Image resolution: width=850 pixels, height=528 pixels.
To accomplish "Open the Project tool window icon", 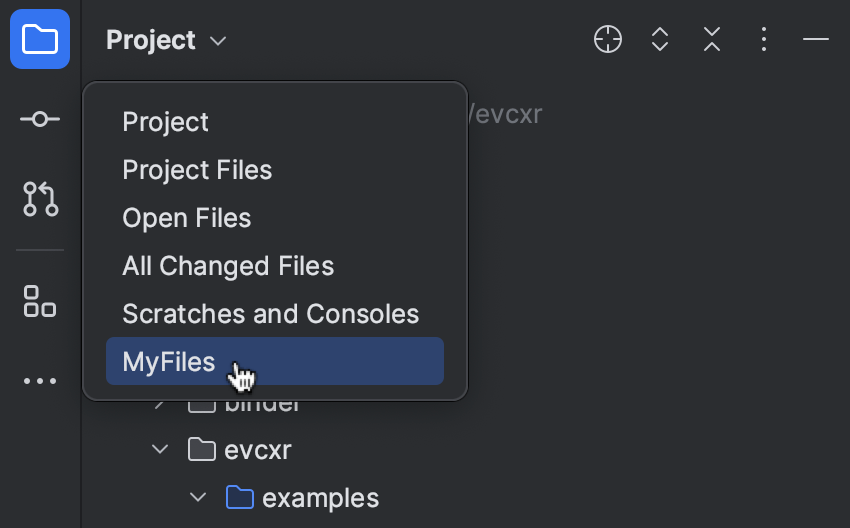I will (40, 39).
